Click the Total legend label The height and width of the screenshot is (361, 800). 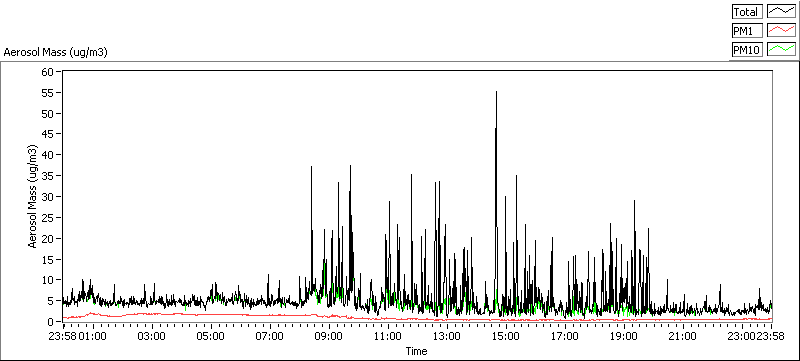[747, 12]
